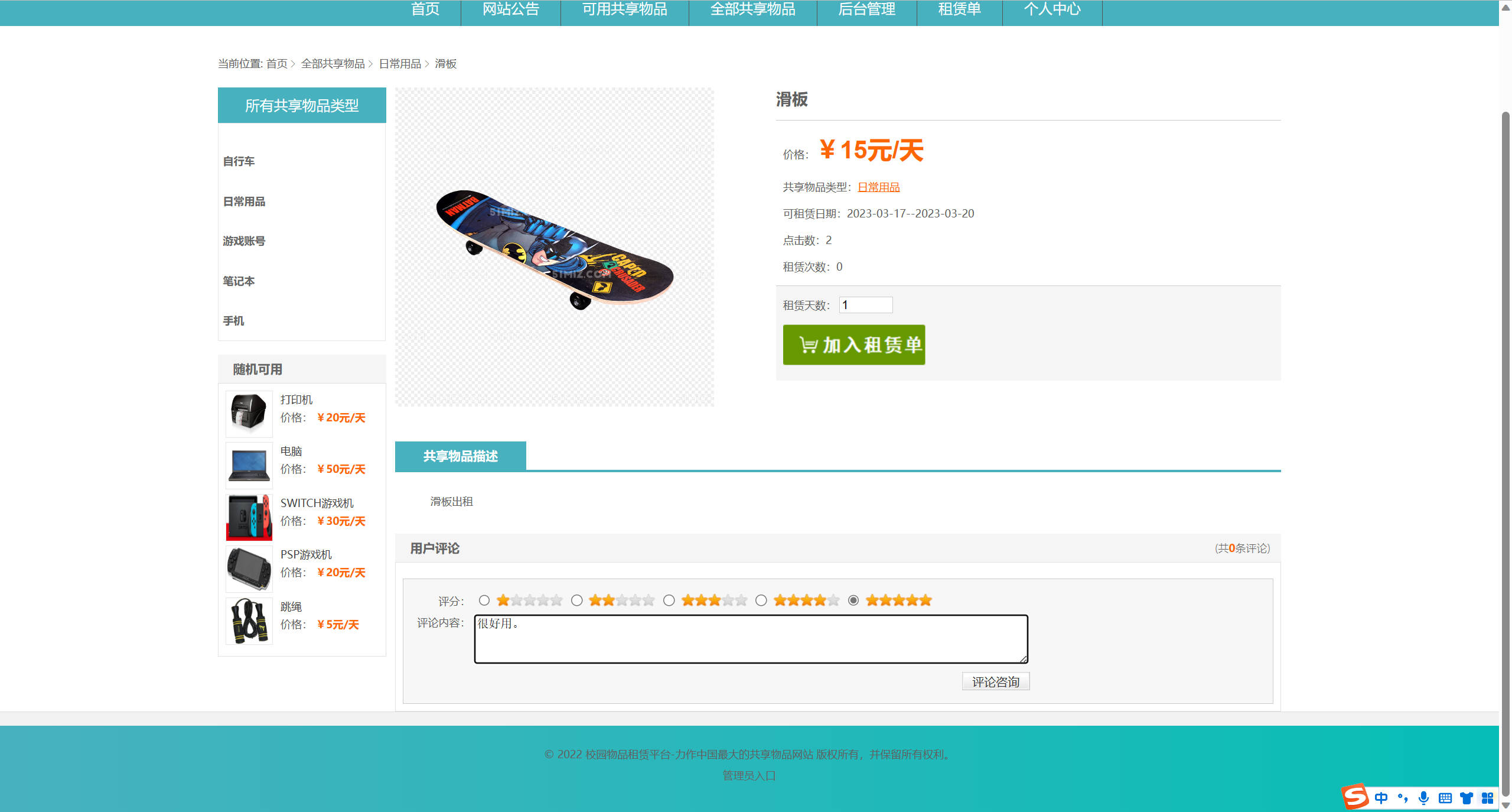
Task: Toggle the Chinese/English input mode icon
Action: tap(1381, 798)
